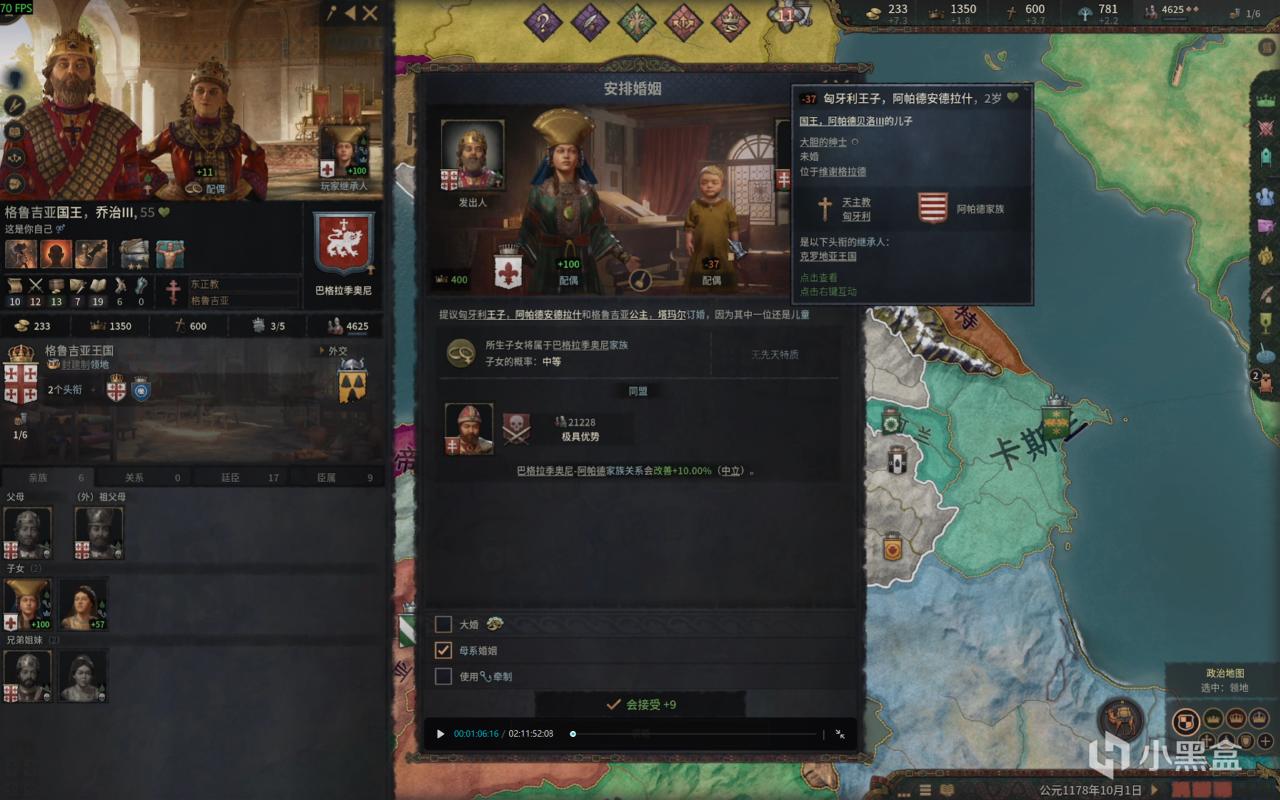This screenshot has height=800, width=1280.
Task: Click the pin icon in character panel
Action: coord(330,13)
